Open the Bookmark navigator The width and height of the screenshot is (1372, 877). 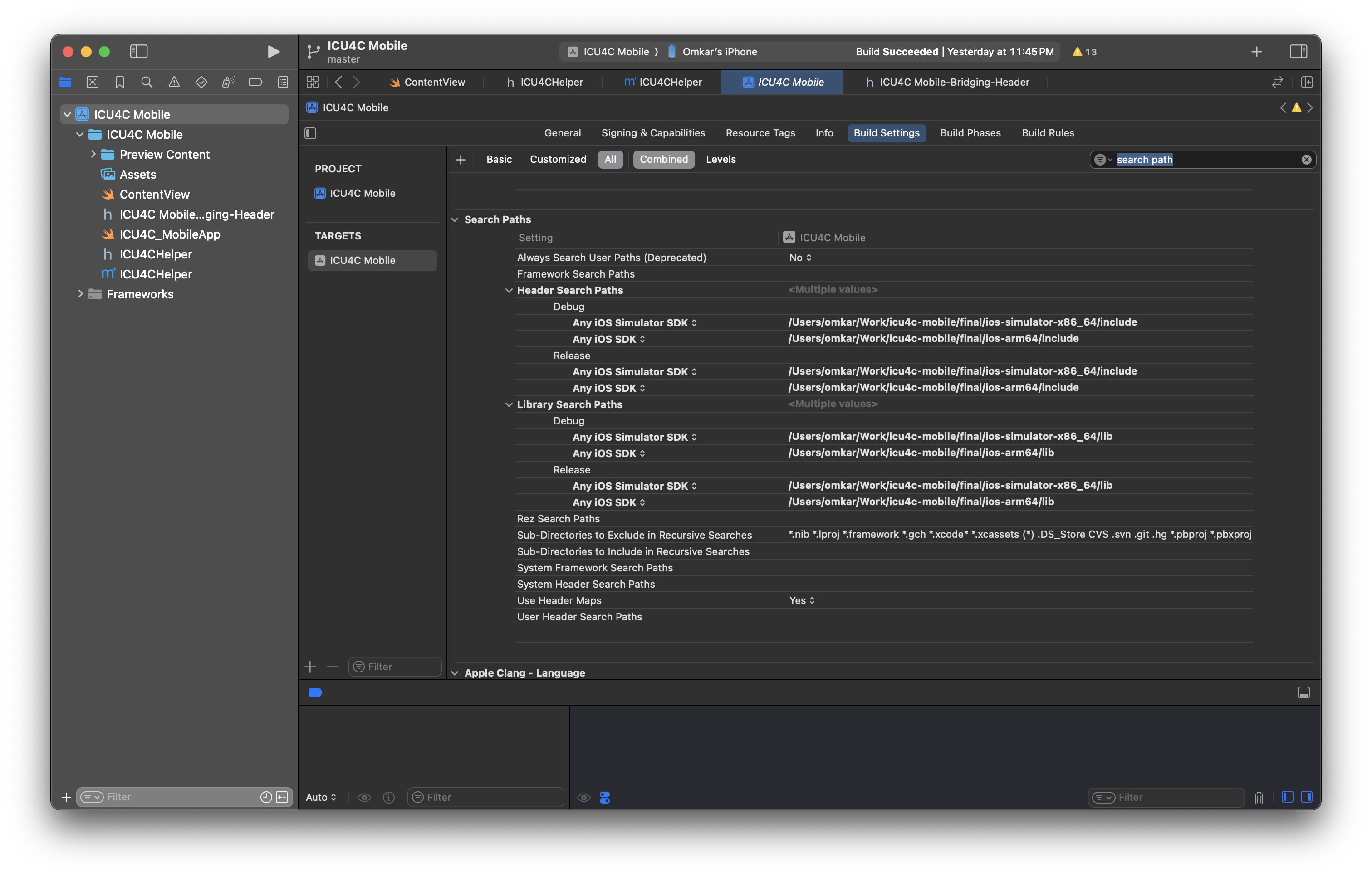(x=120, y=83)
